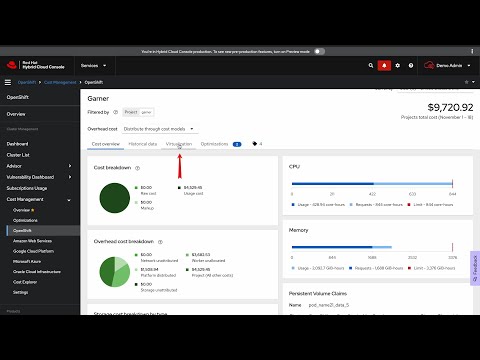Screen dimensions: 480x360
Task: Open the red notifications bell
Action: [x=384, y=66]
